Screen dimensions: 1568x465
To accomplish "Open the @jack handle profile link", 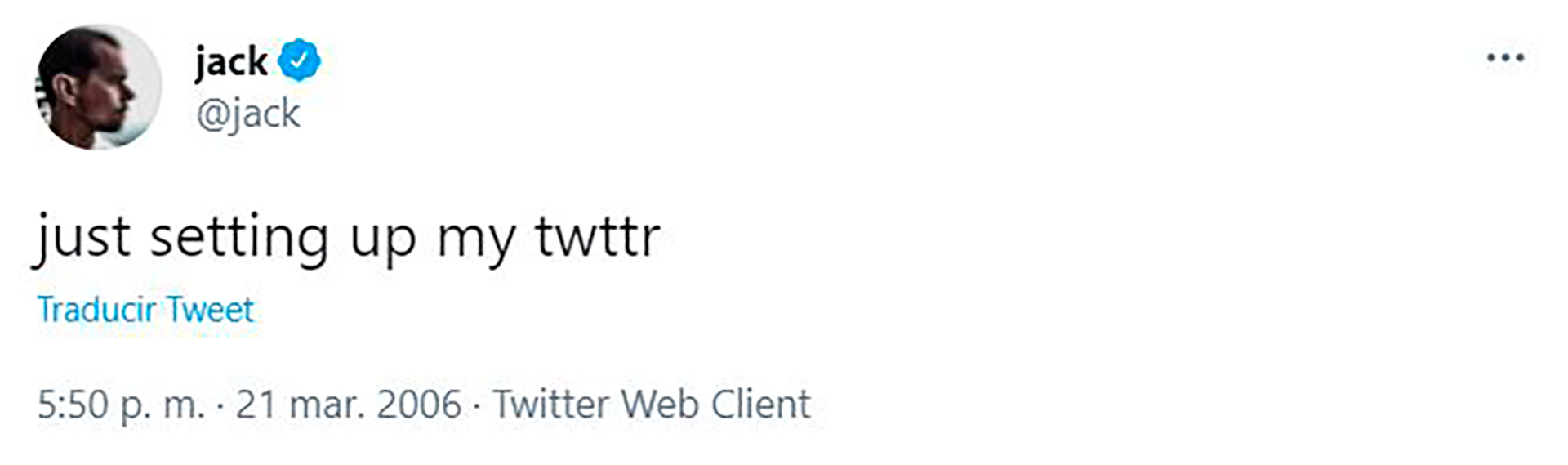I will pyautogui.click(x=248, y=114).
